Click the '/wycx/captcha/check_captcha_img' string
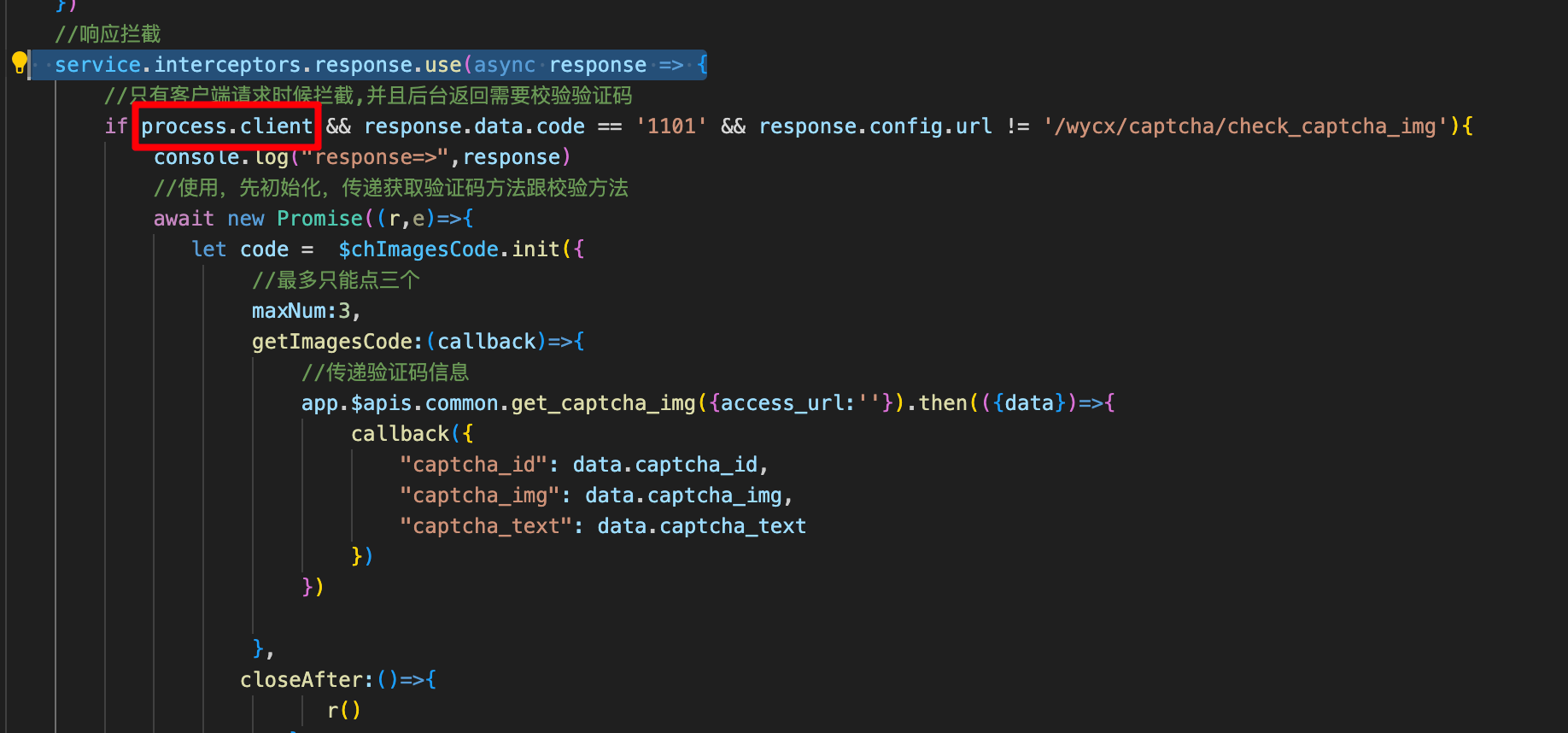This screenshot has height=733, width=1568. click(x=1245, y=126)
